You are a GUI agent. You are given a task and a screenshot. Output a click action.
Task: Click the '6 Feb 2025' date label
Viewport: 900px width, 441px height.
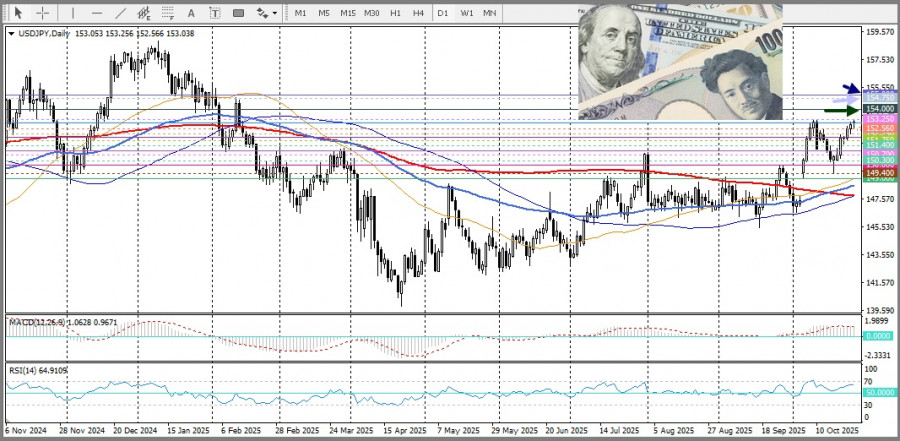pyautogui.click(x=242, y=431)
